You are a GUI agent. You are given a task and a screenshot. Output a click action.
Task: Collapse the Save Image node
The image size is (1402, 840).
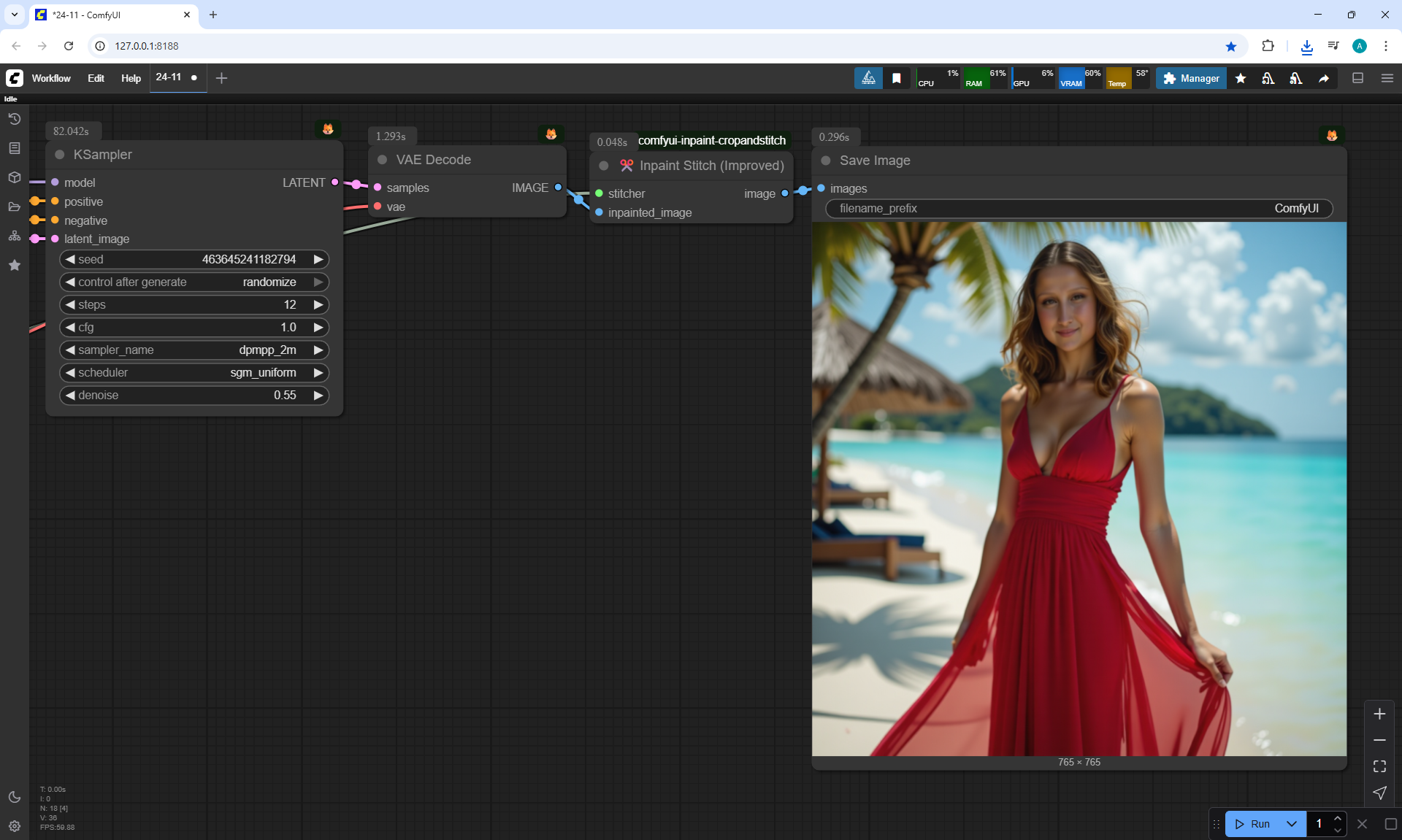826,161
